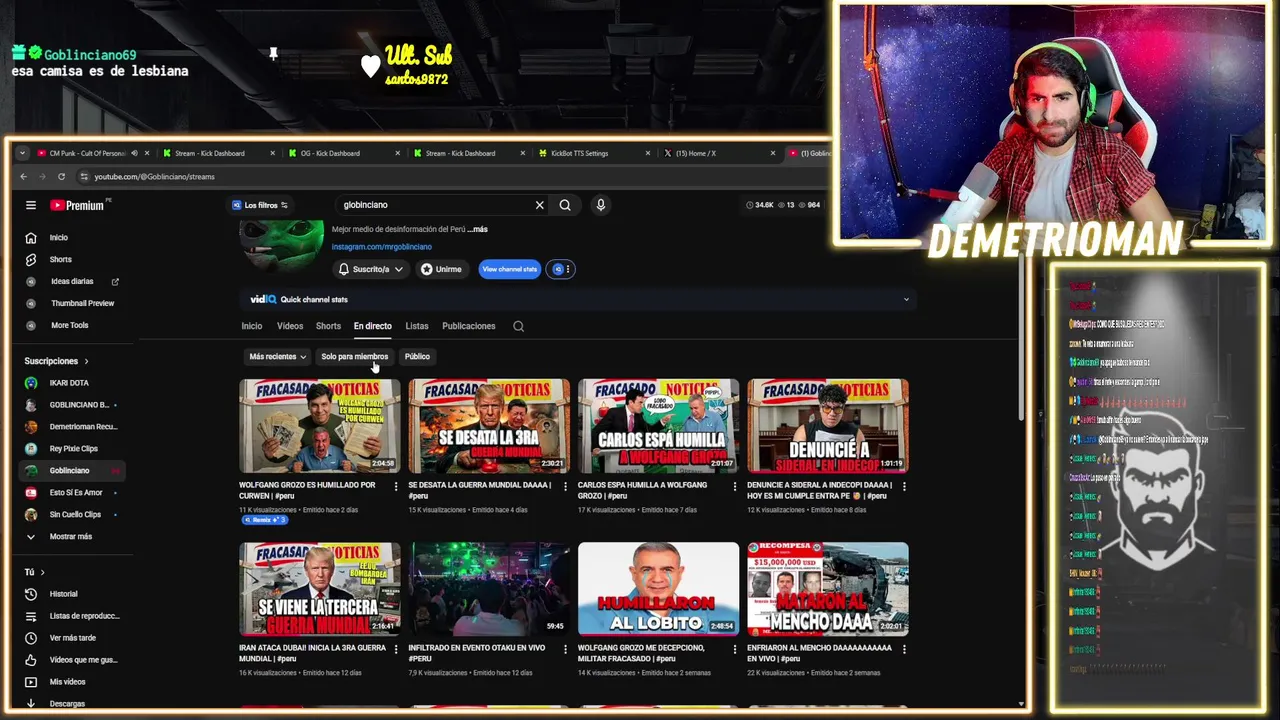Screen dimensions: 1280x720
Task: Reload the page with refresh icon
Action: (x=61, y=177)
